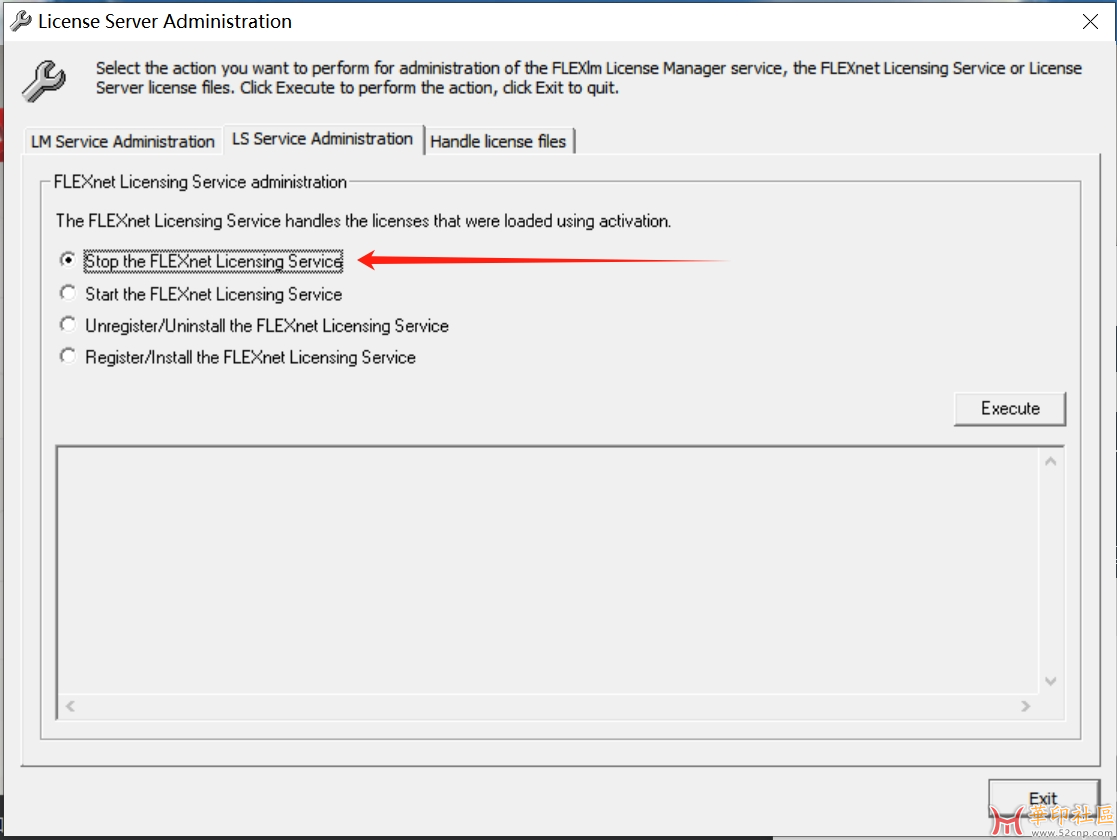Click the text about licenses loaded using activation

[x=363, y=221]
